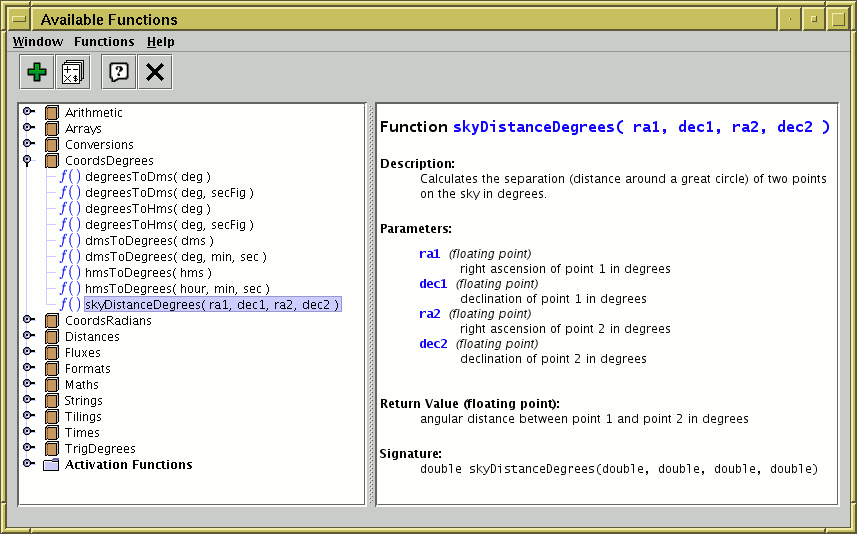857x534 pixels.
Task: Click the Activation Functions folder icon
Action: coord(52,465)
